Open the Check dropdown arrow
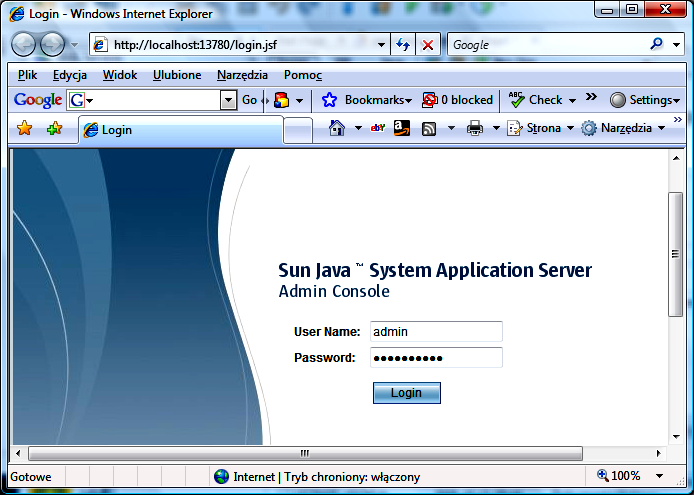Image resolution: width=694 pixels, height=495 pixels. [x=572, y=101]
